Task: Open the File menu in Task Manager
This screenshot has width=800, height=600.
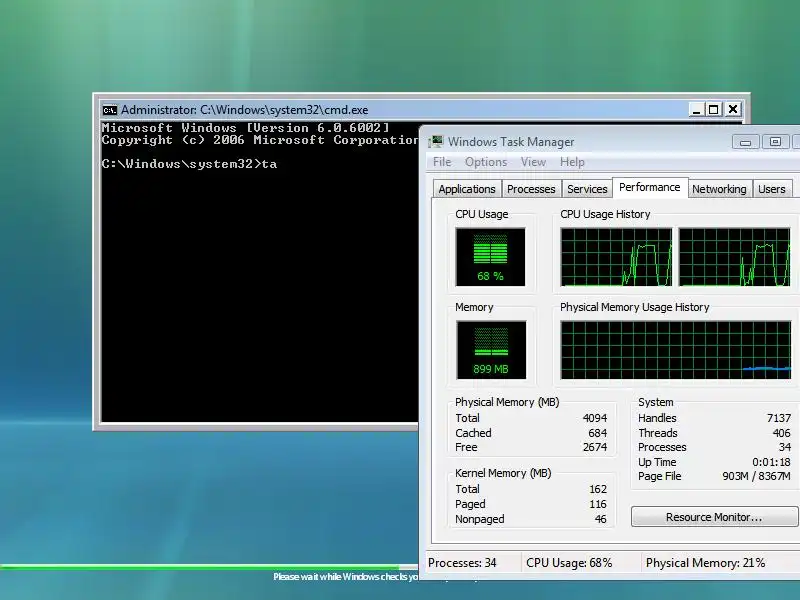Action: (x=442, y=162)
